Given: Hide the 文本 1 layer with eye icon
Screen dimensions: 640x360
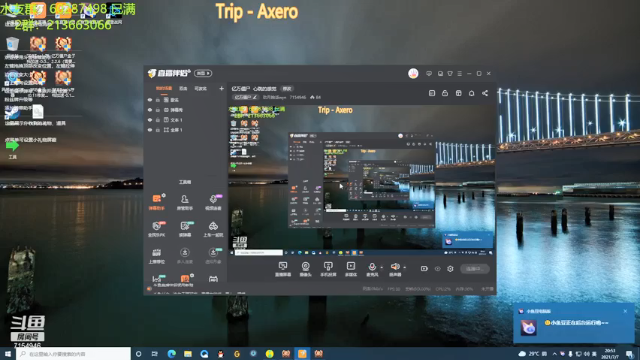Looking at the screenshot, I should click(150, 120).
